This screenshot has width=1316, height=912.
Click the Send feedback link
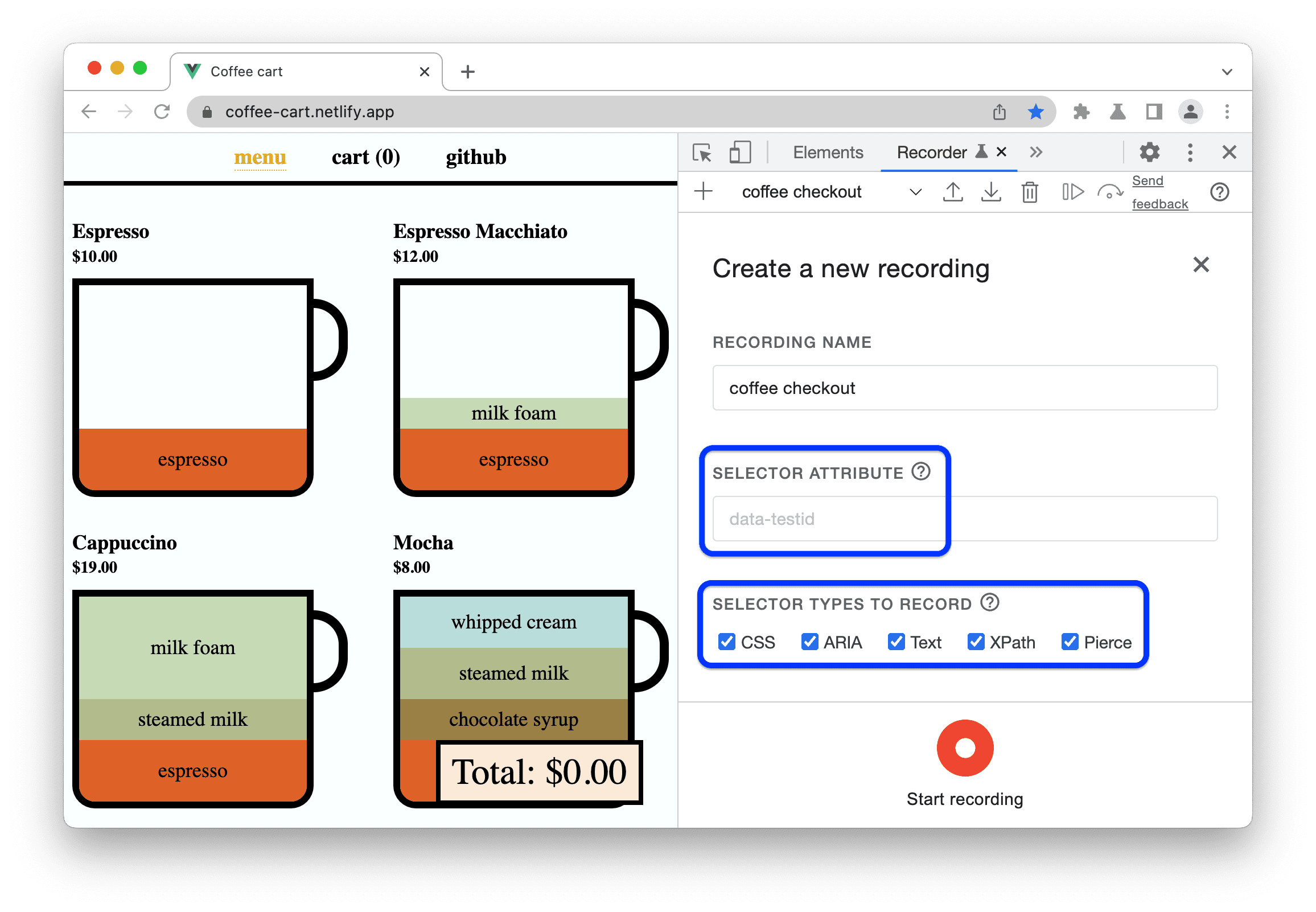(1154, 193)
